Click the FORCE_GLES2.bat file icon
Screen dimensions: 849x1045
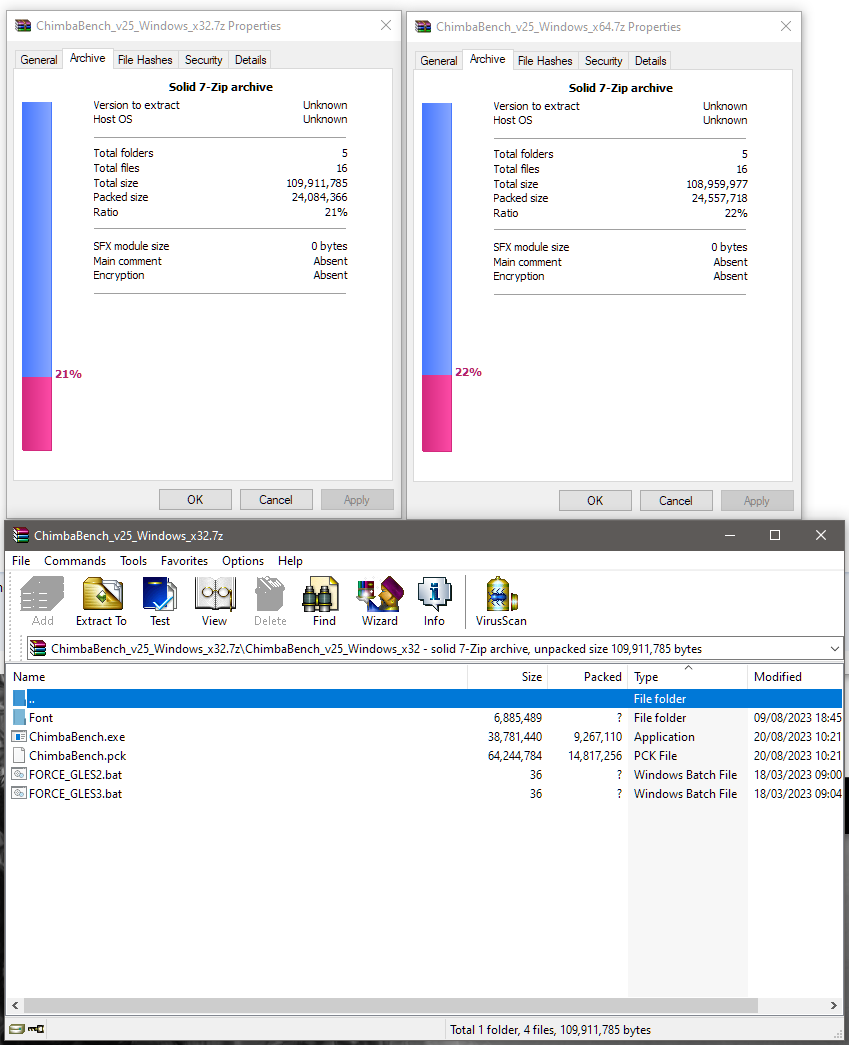click(19, 774)
